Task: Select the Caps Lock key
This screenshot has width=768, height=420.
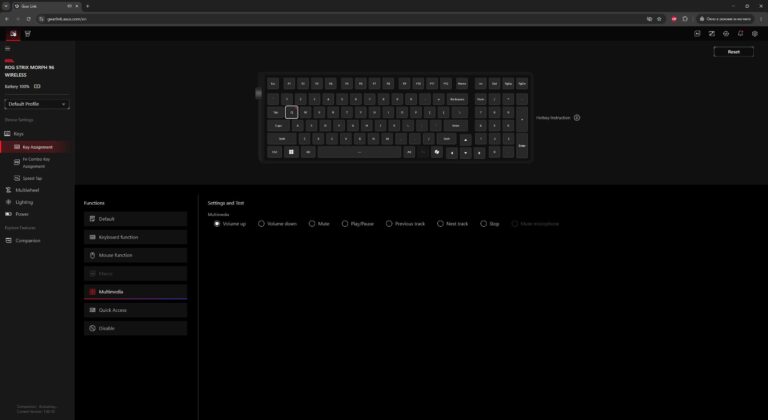Action: tap(279, 126)
